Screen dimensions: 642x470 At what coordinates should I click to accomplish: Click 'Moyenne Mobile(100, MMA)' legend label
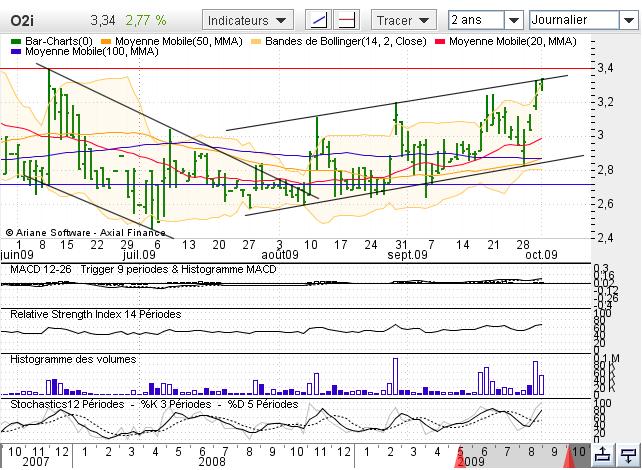tap(92, 52)
